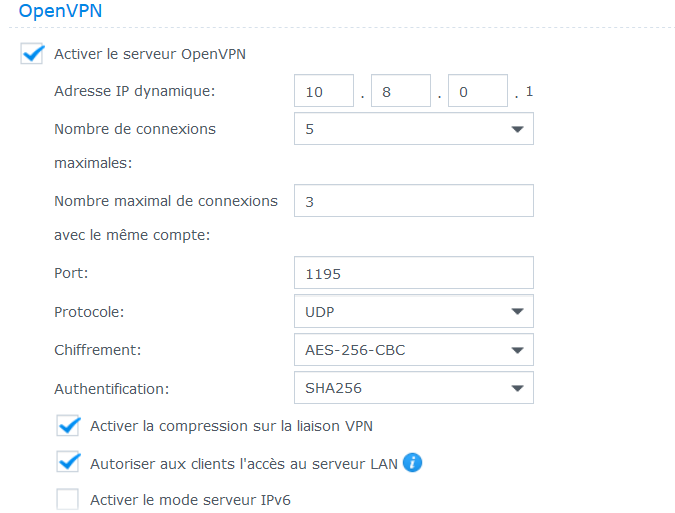Click the third IP octet field (0)
This screenshot has height=513, width=675.
tap(477, 92)
